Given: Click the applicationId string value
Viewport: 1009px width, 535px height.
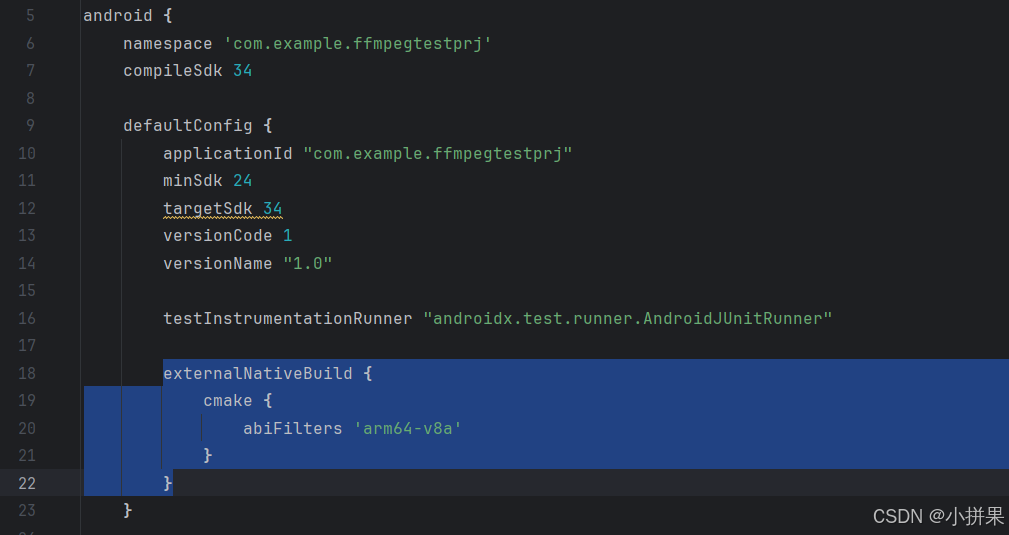Looking at the screenshot, I should pos(438,153).
